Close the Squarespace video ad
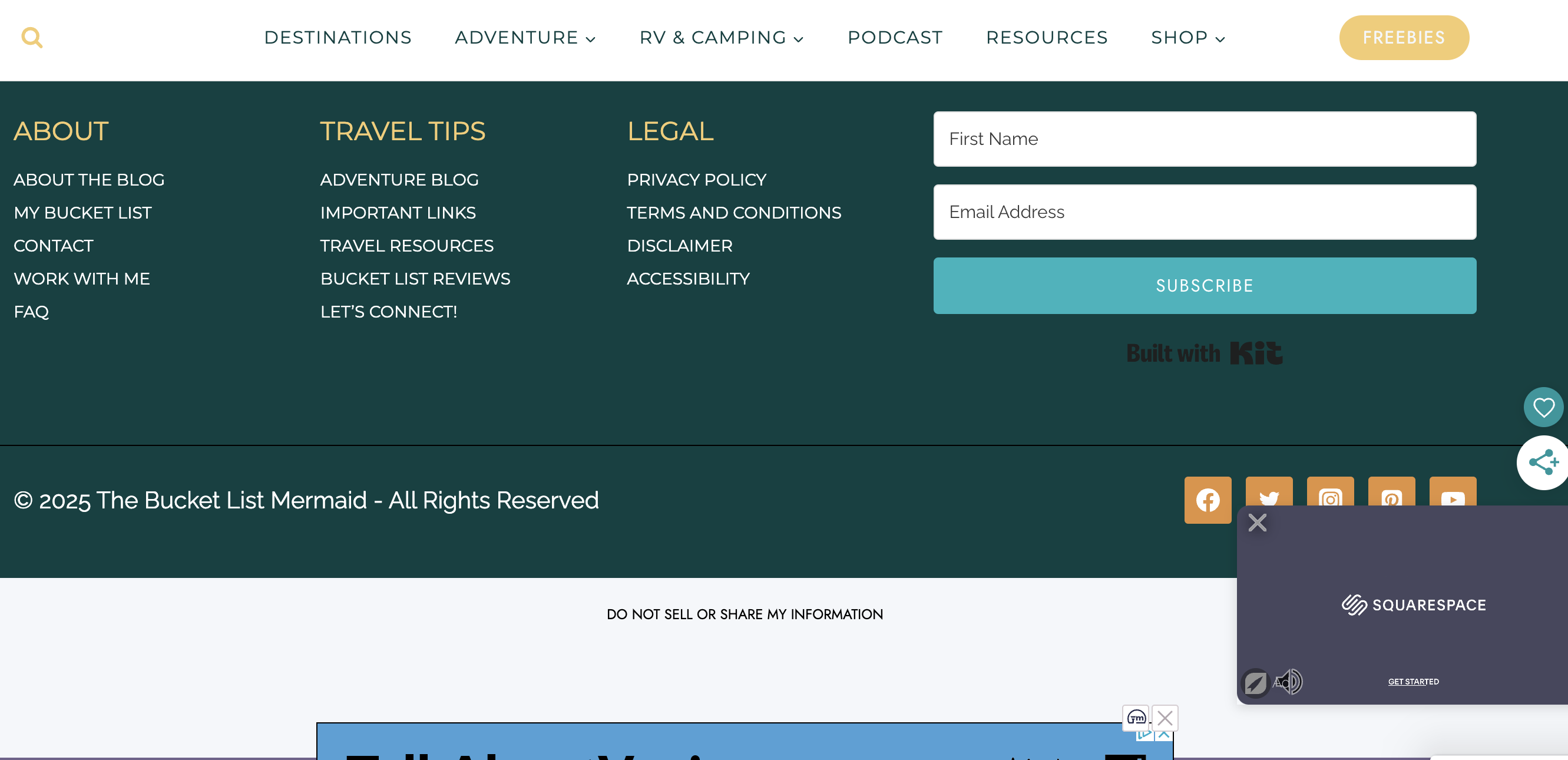Image resolution: width=1568 pixels, height=760 pixels. pyautogui.click(x=1257, y=523)
